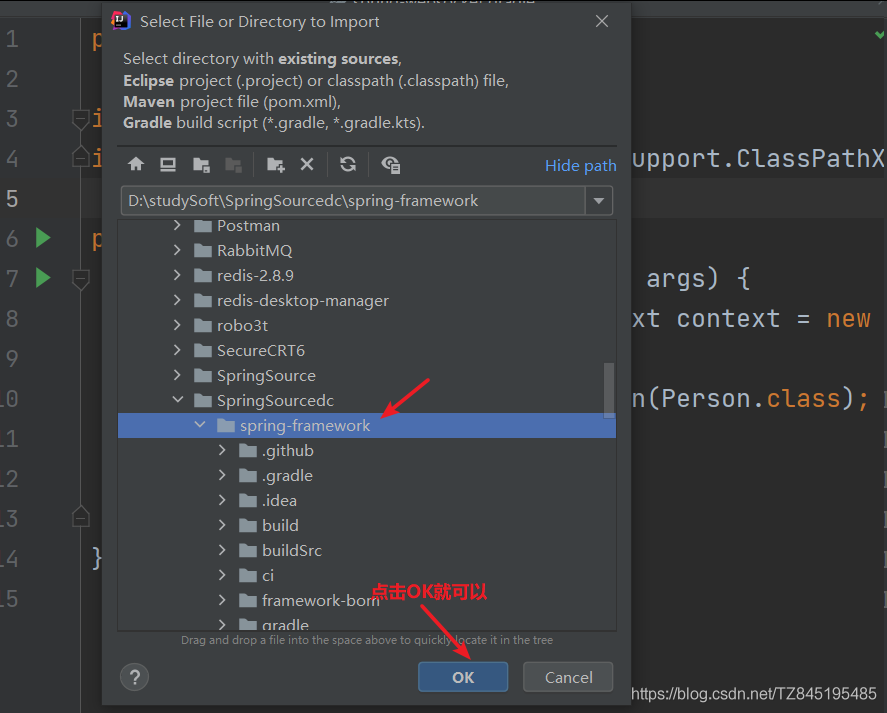This screenshot has width=887, height=713.
Task: Select the spring-framework tree row
Action: click(367, 425)
